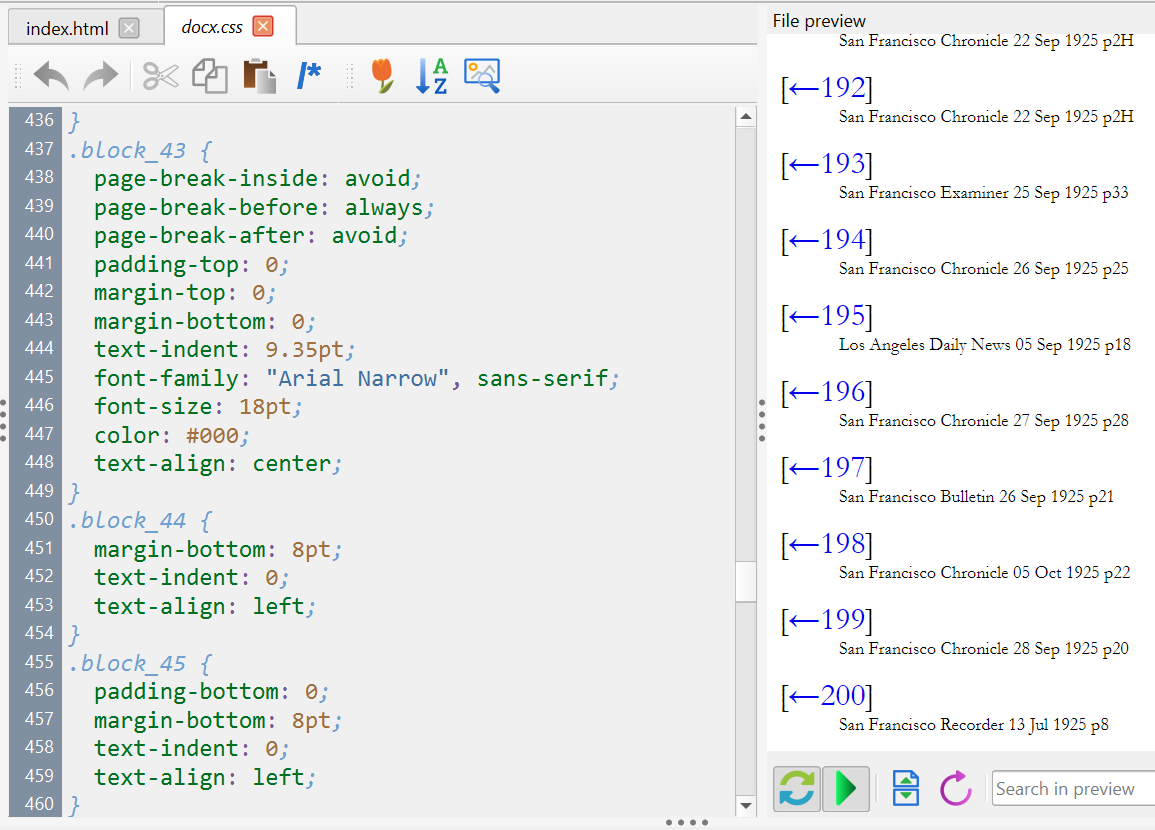The image size is (1155, 830).
Task: Click the tulip color picker icon
Action: click(382, 76)
